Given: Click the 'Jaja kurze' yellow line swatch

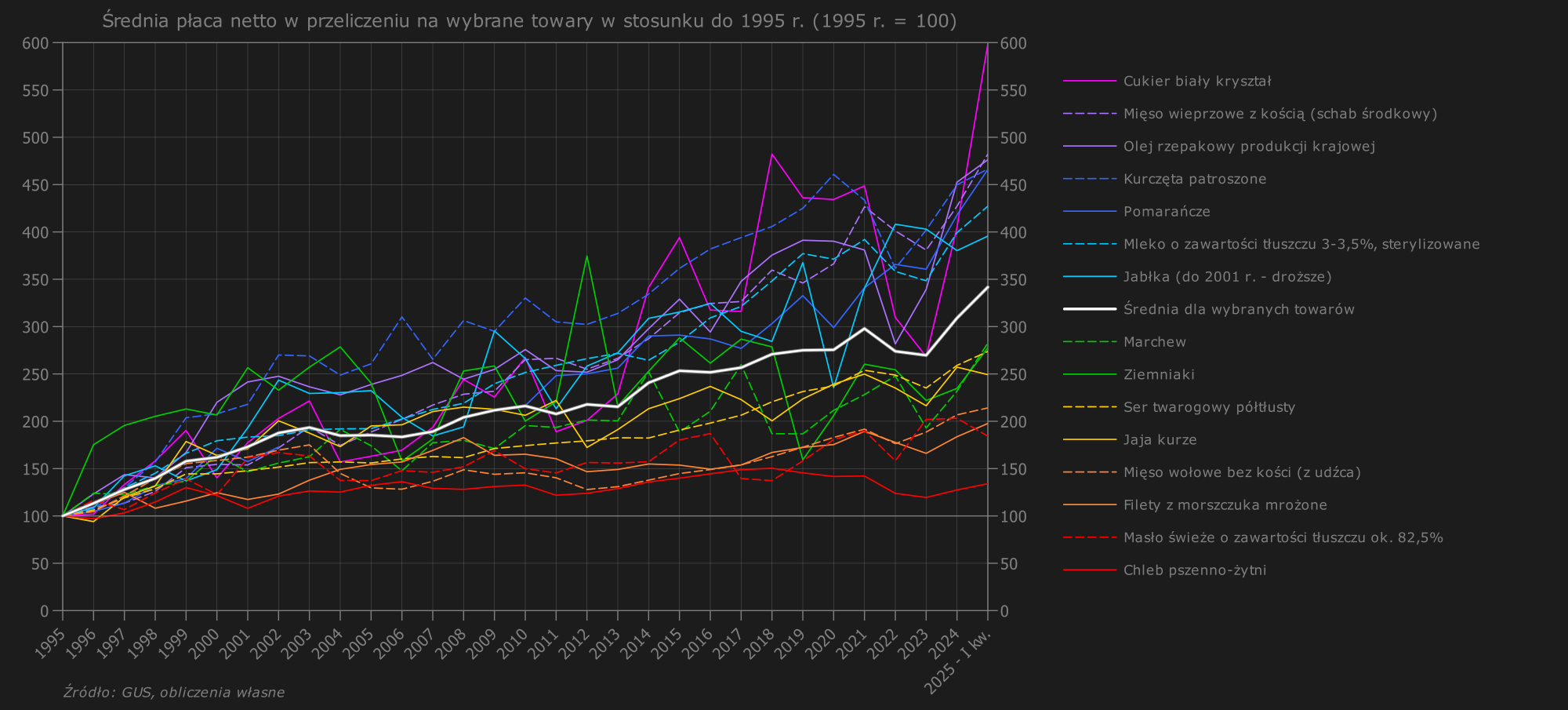Looking at the screenshot, I should coord(1089,440).
